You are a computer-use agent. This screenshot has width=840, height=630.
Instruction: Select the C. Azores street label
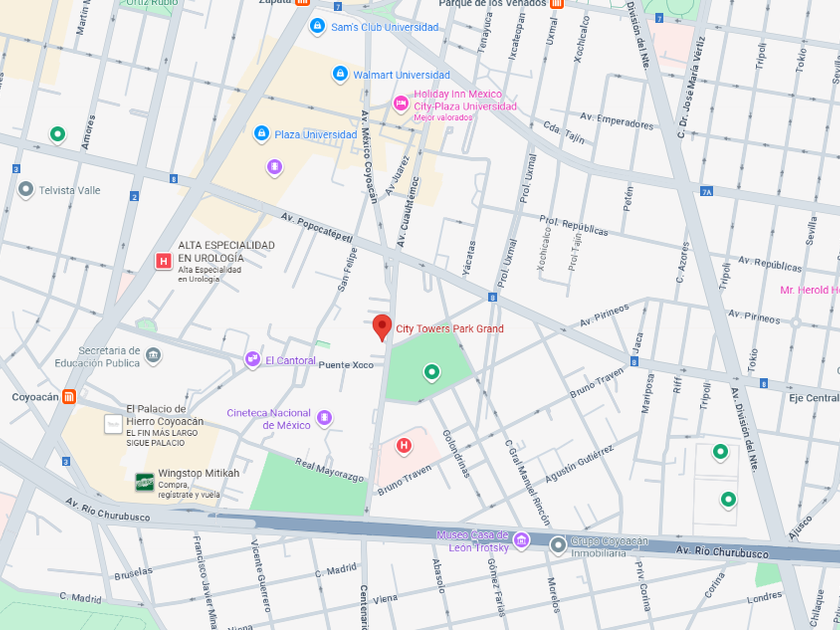tap(682, 262)
